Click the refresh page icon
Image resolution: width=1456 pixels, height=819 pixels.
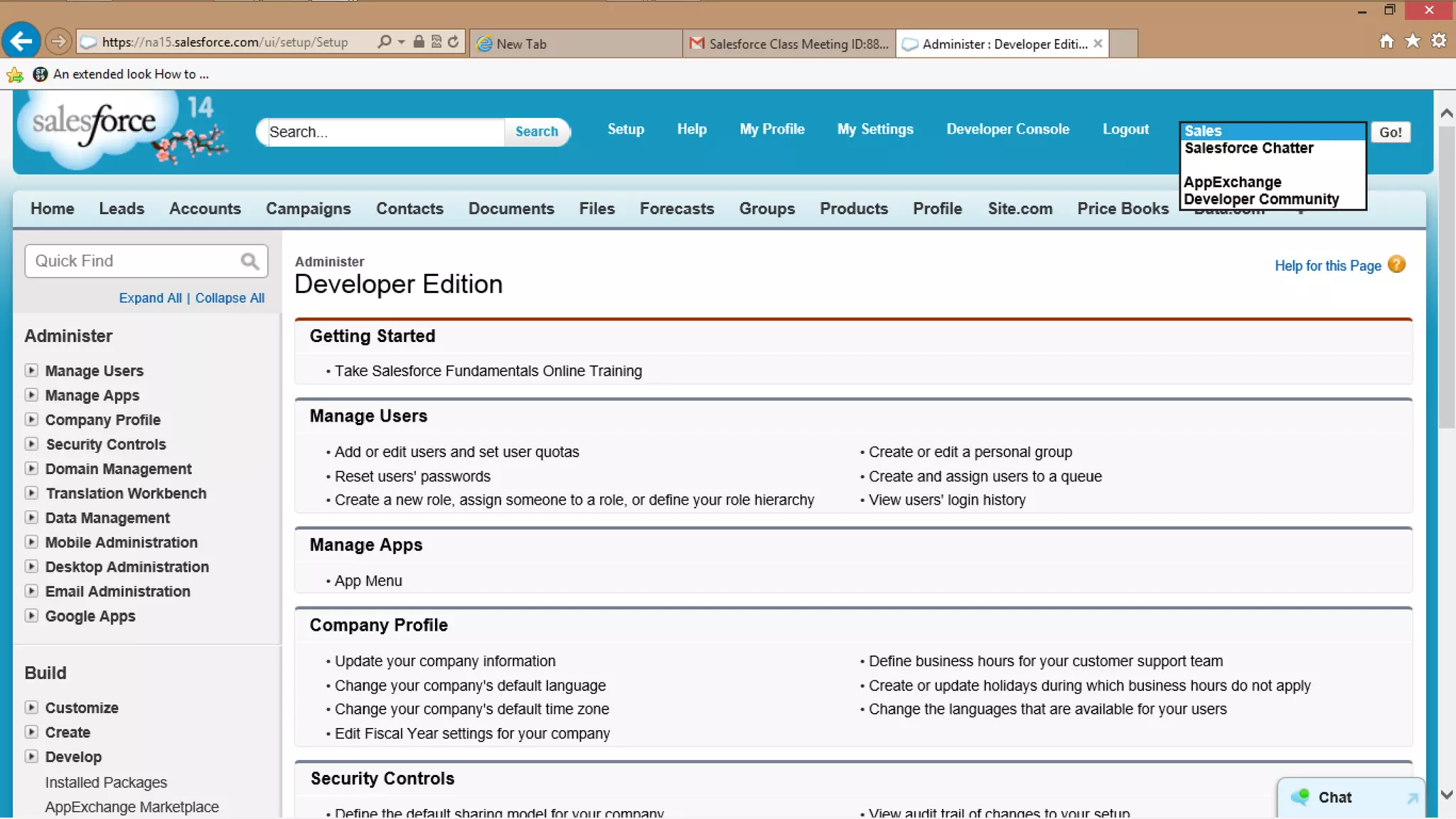[x=453, y=42]
